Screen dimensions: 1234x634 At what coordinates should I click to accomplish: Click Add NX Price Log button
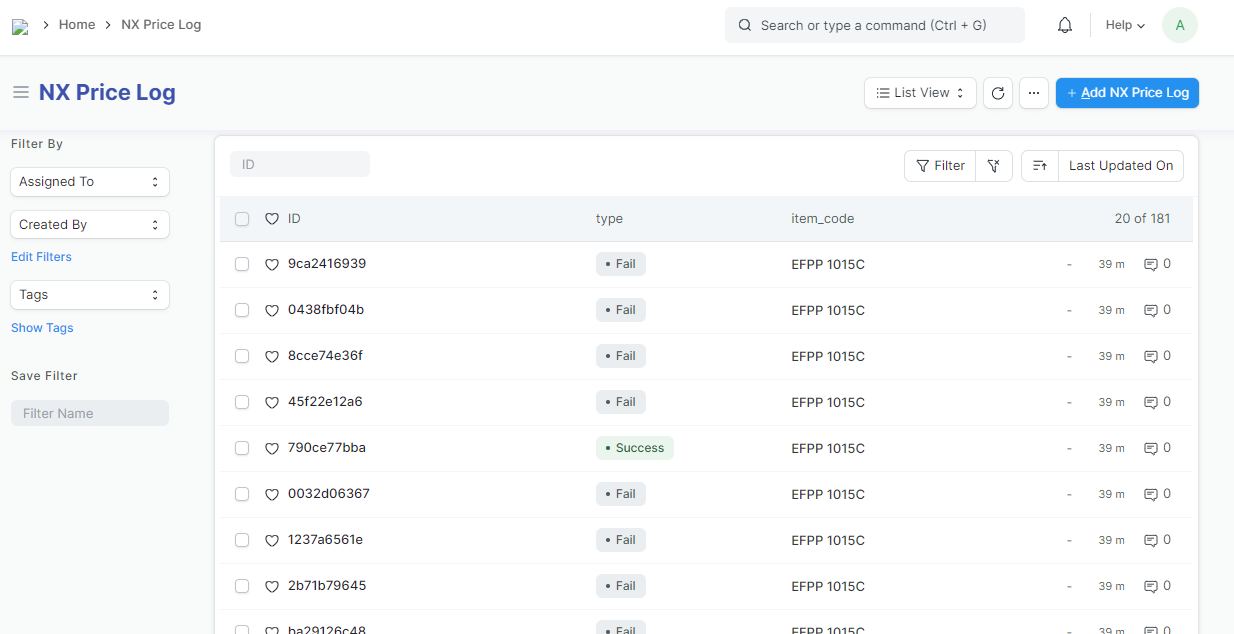[1127, 93]
